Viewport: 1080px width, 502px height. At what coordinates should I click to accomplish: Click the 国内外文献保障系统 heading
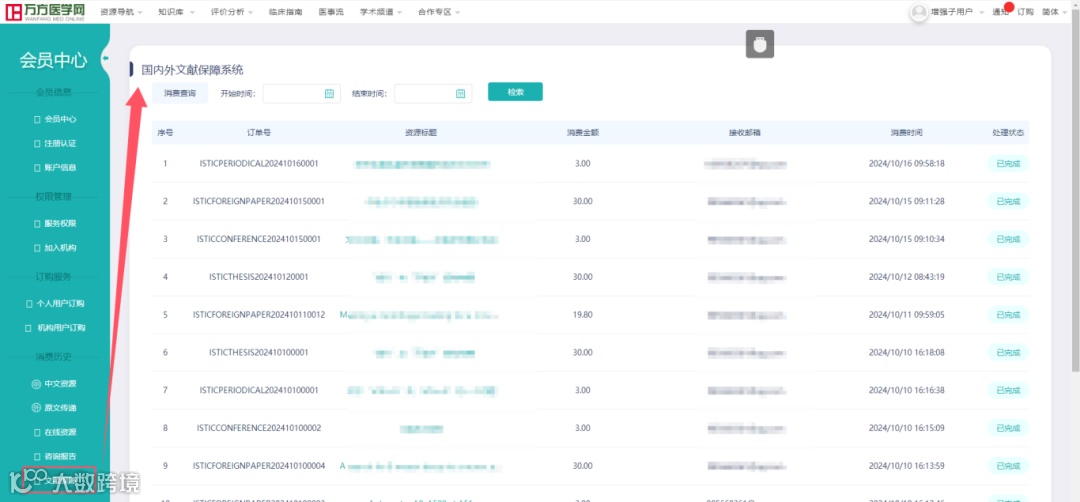click(x=192, y=70)
